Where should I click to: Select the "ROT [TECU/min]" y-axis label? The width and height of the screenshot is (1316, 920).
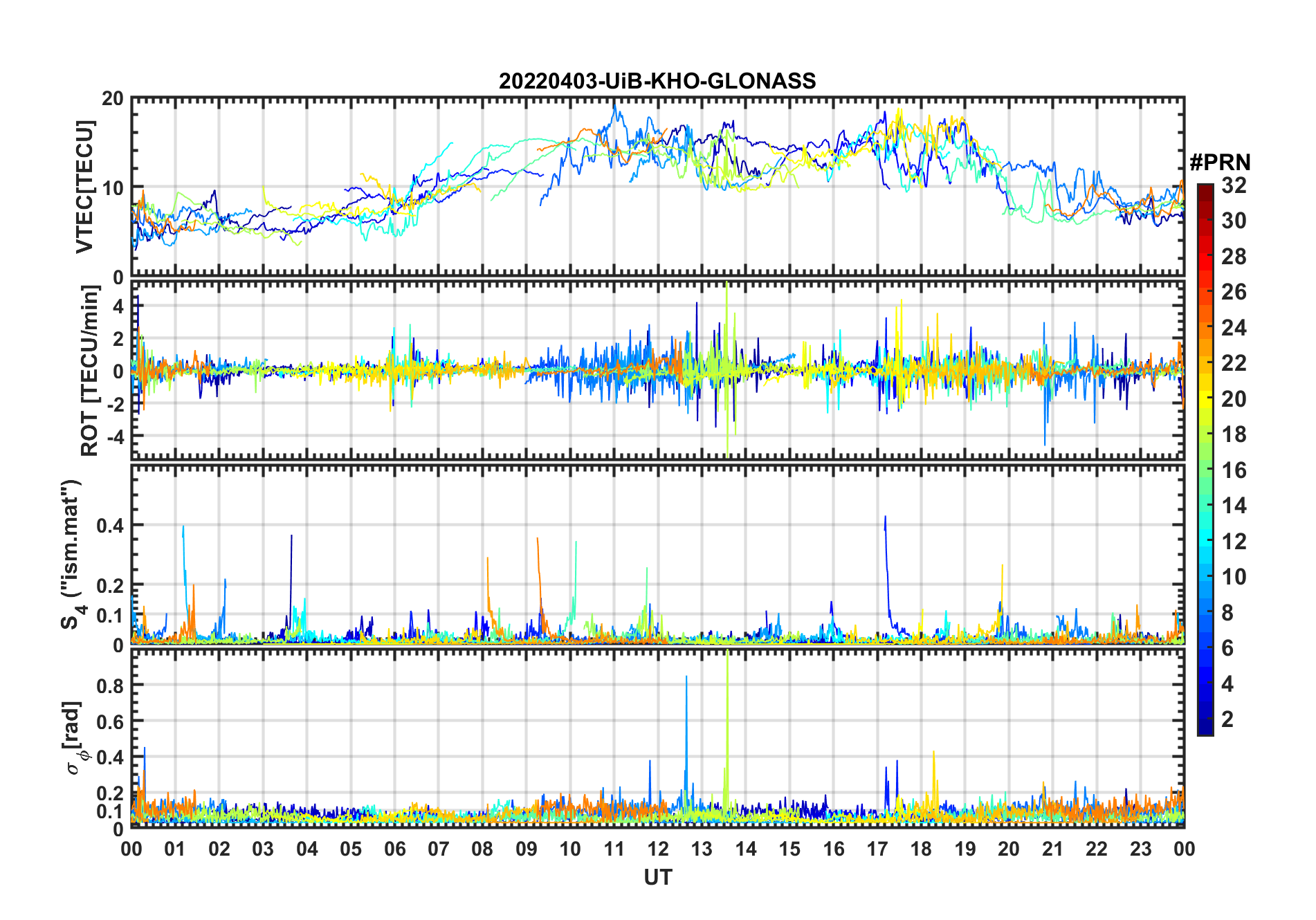(90, 371)
